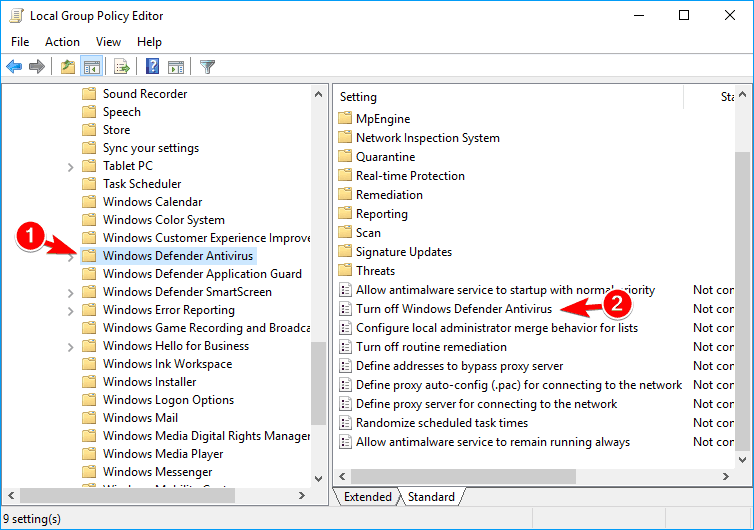Select Sync your settings in tree
This screenshot has height=530, width=754.
(151, 148)
